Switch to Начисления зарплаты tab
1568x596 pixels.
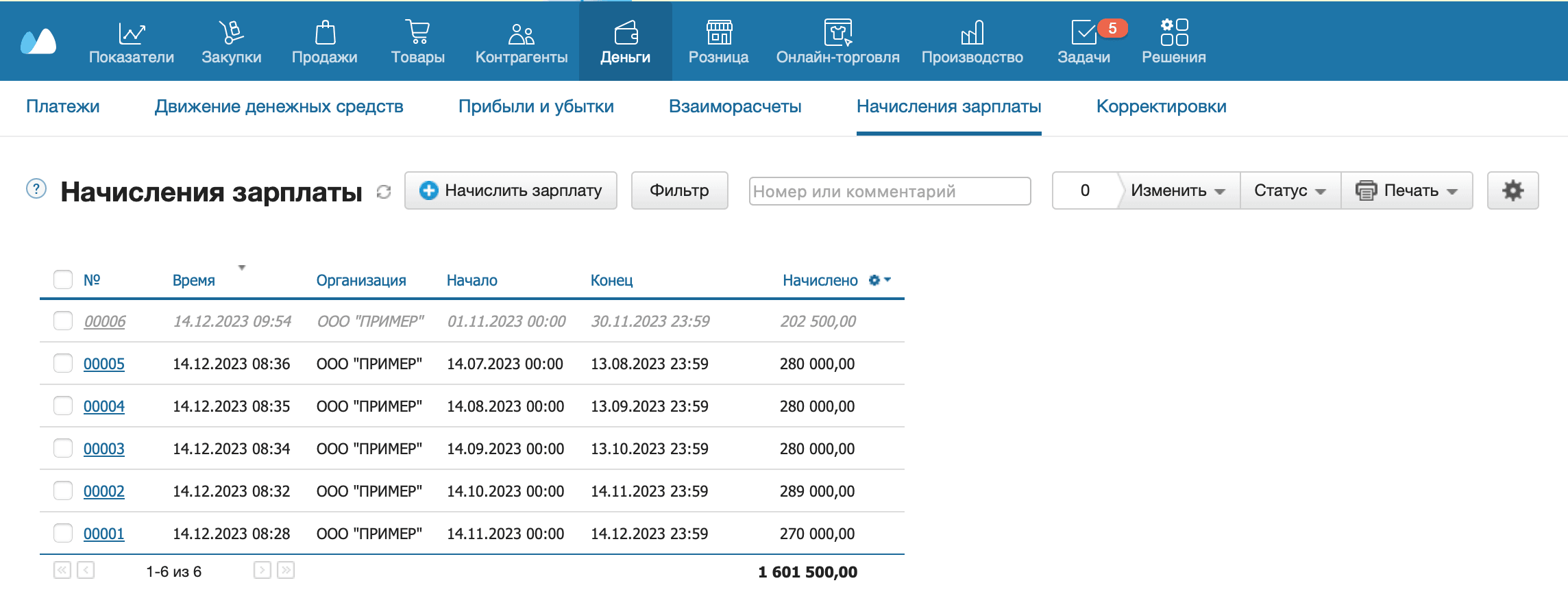click(x=949, y=106)
